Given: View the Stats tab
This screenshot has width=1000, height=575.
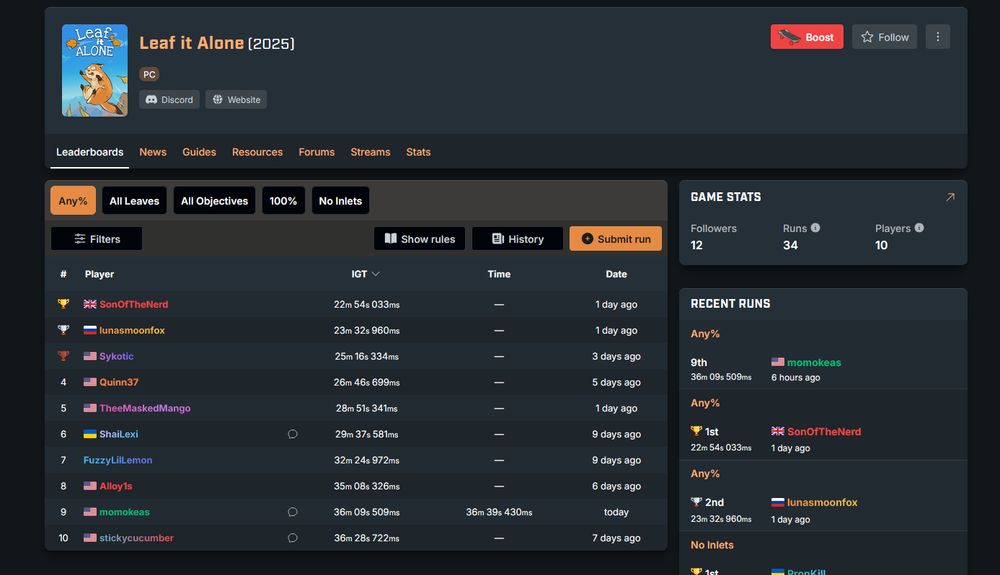Looking at the screenshot, I should pyautogui.click(x=418, y=152).
